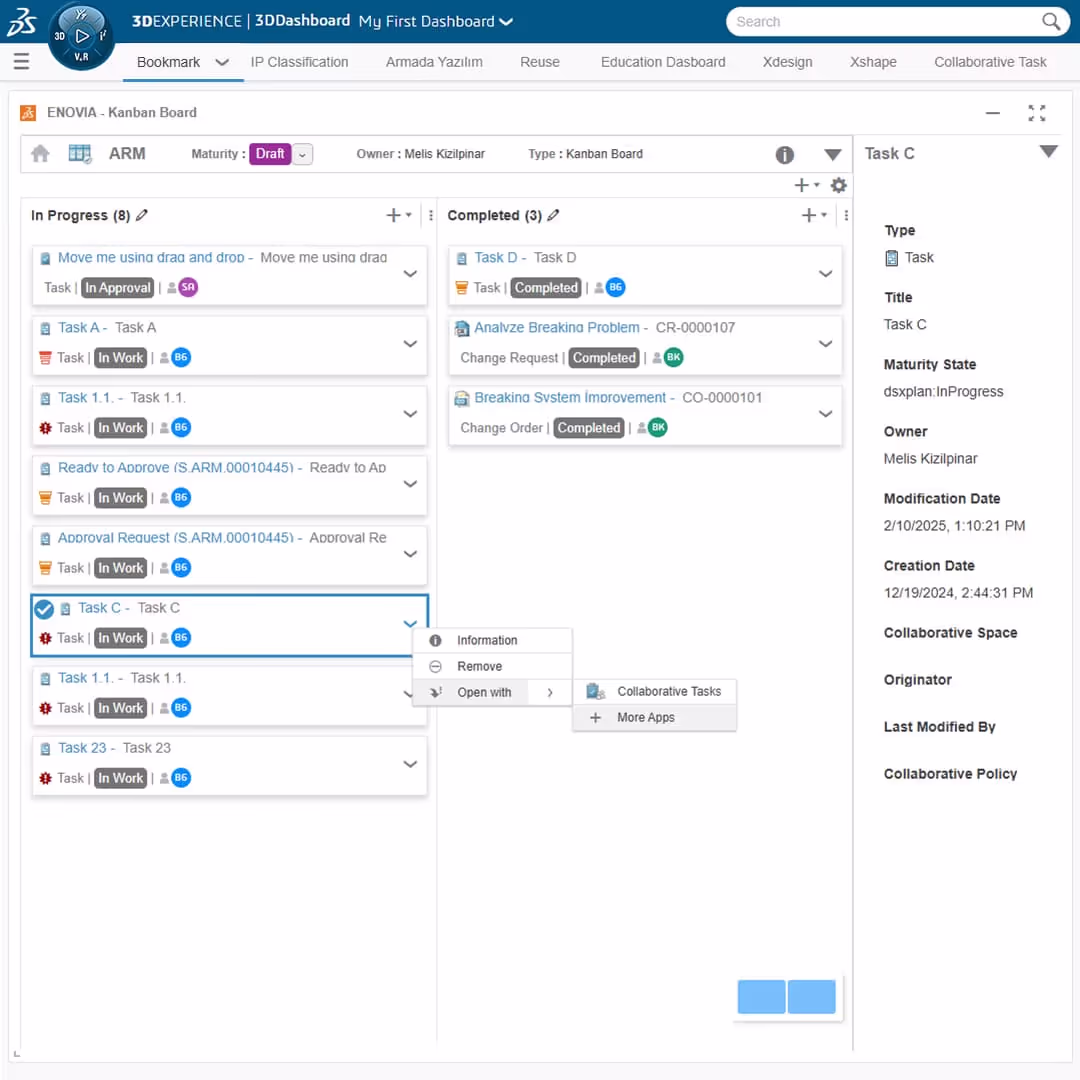Image resolution: width=1080 pixels, height=1080 pixels.
Task: Open Ready to Approve task link
Action: point(176,468)
